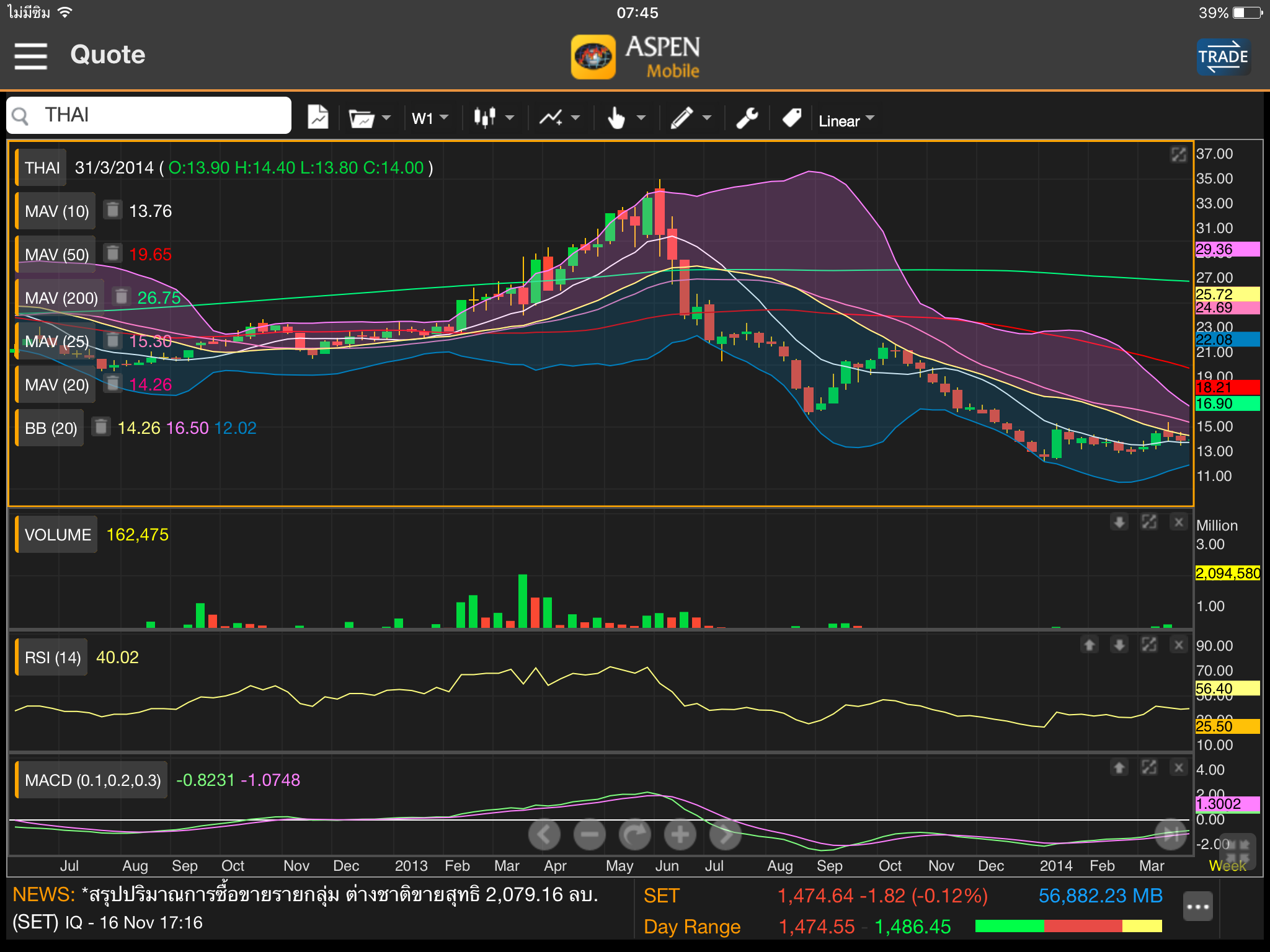This screenshot has width=1270, height=952.
Task: Click the SET index value 1,474.64
Action: tap(815, 896)
